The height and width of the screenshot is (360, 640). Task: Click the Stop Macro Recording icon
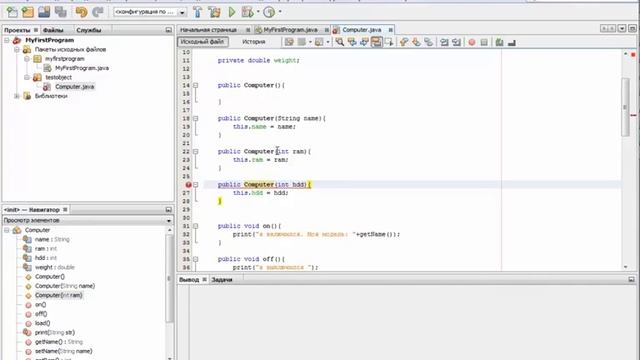click(x=484, y=42)
